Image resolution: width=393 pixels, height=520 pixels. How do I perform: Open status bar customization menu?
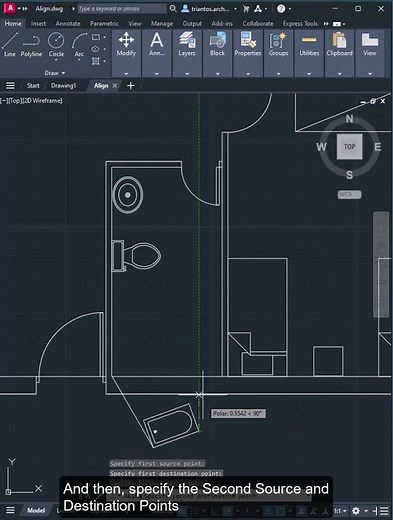click(x=384, y=511)
